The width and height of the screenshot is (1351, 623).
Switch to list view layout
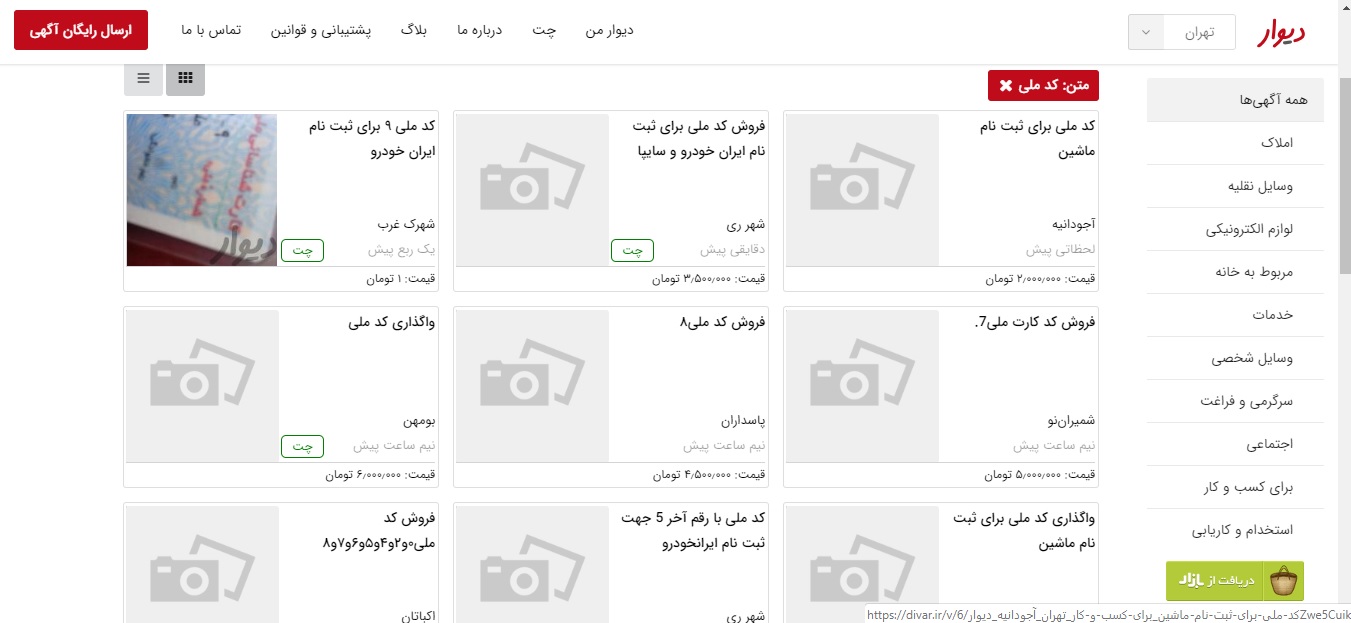(144, 78)
